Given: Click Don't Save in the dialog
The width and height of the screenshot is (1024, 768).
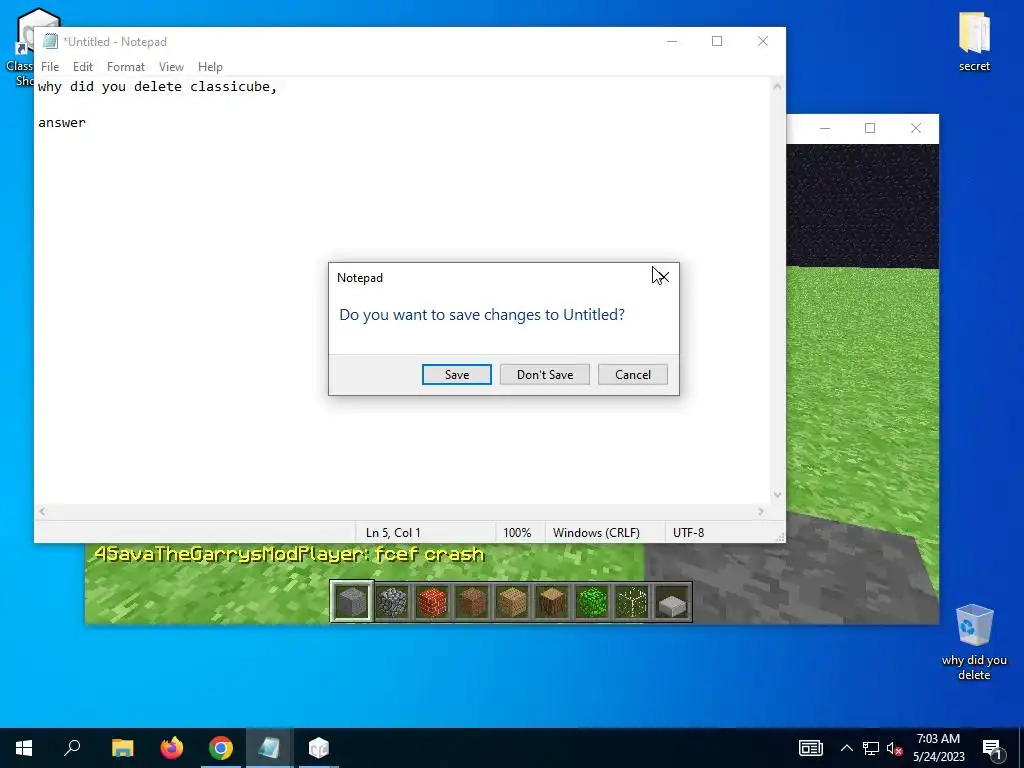Looking at the screenshot, I should (x=545, y=375).
